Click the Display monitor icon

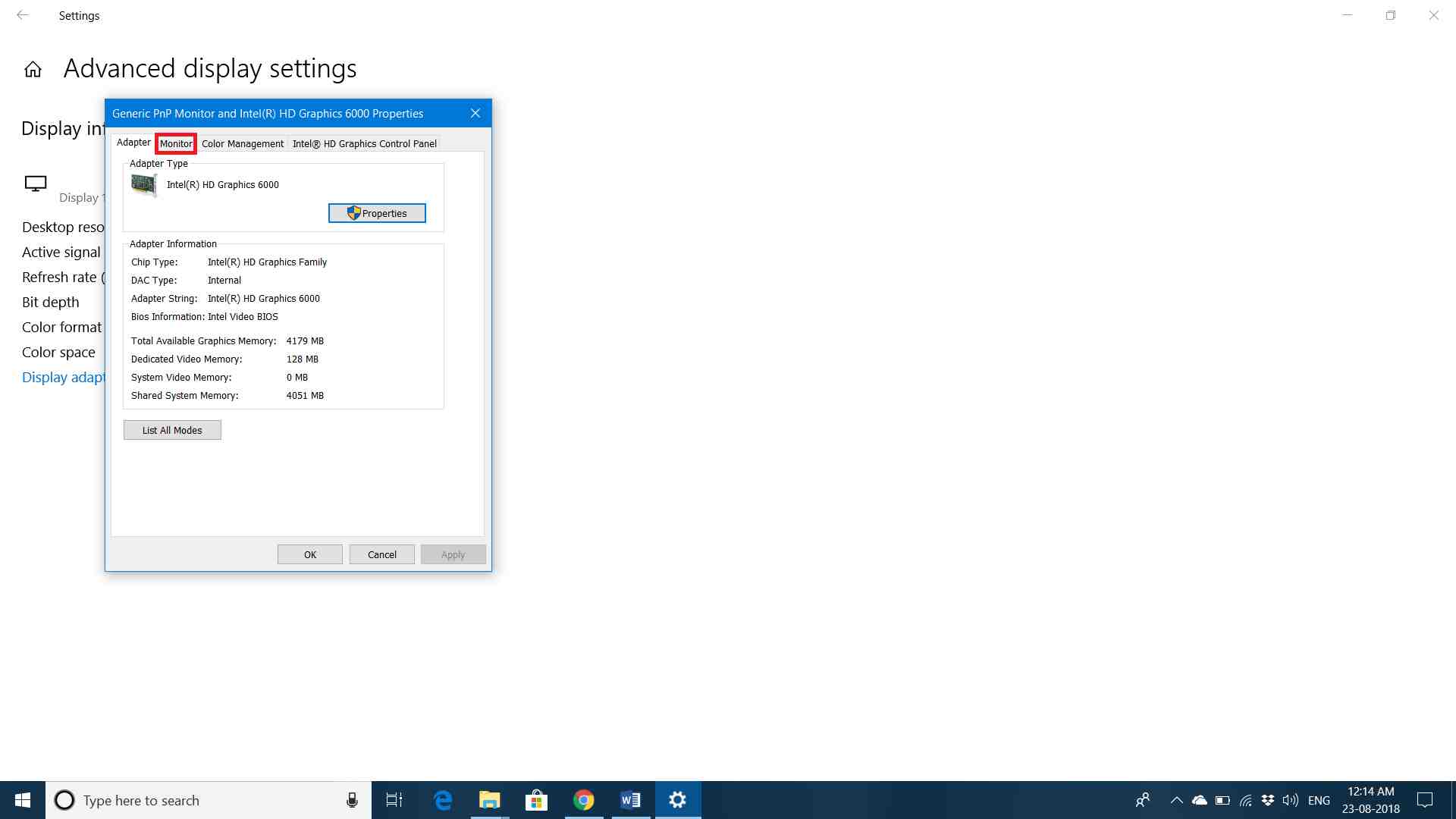pos(36,184)
